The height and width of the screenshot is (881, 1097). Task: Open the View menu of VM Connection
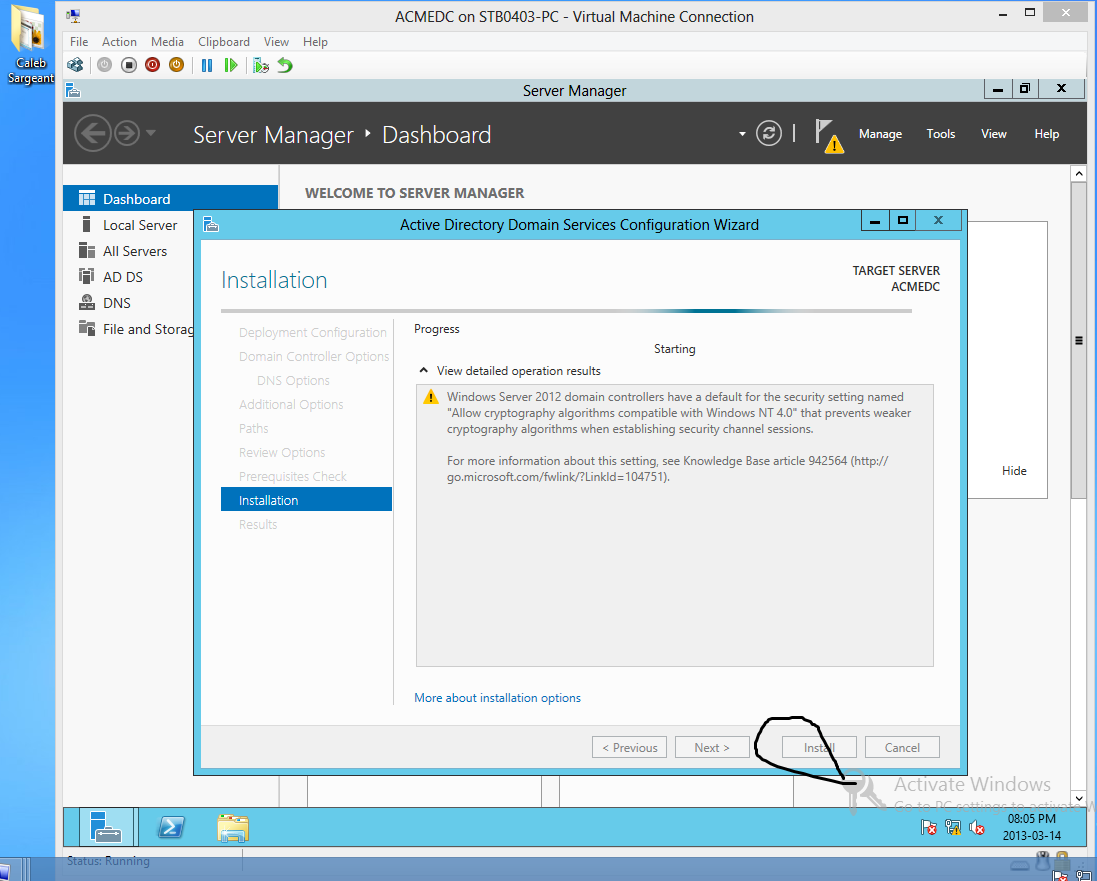276,41
